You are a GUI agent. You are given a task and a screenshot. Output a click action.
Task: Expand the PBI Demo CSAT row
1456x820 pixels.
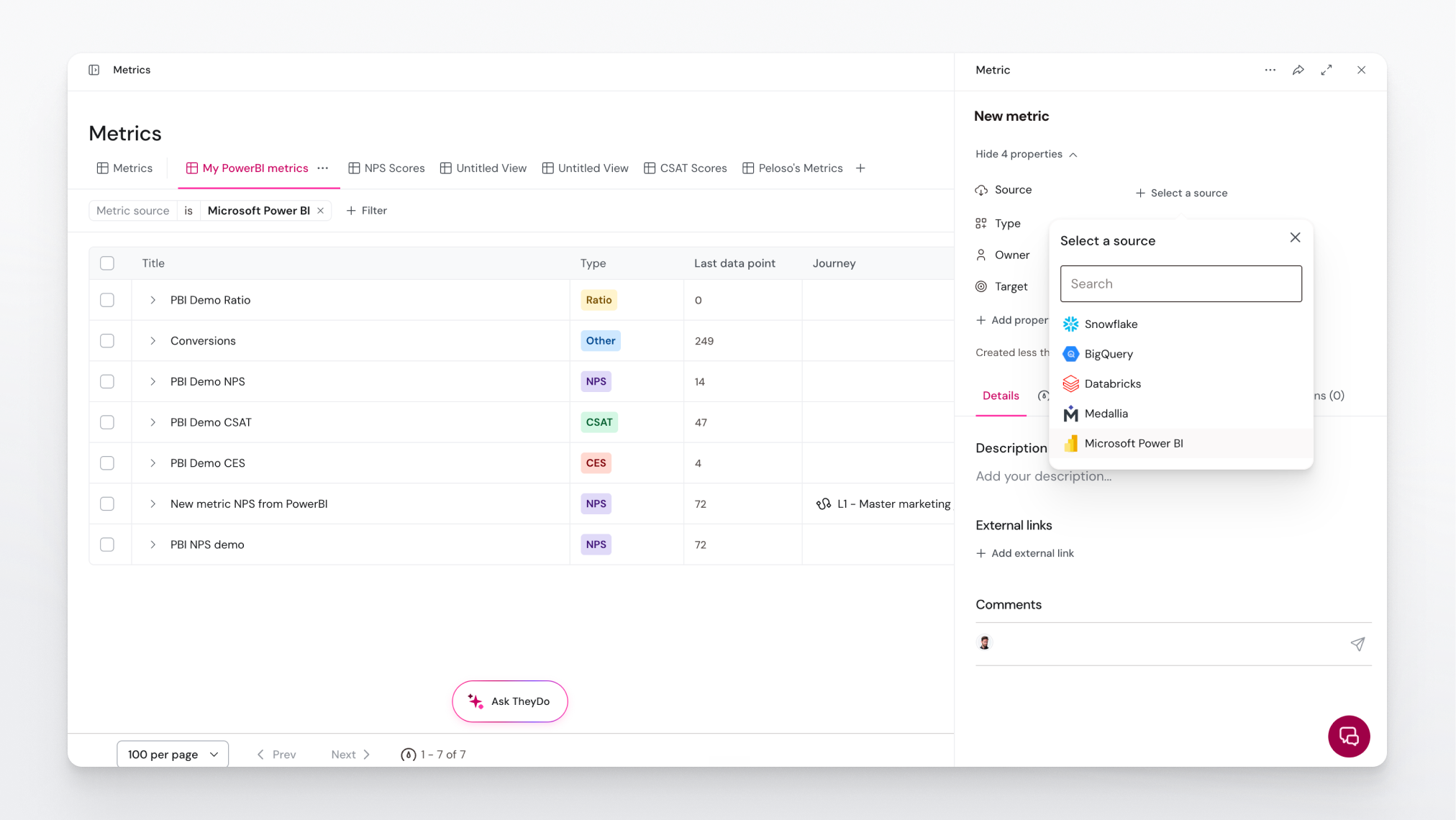click(153, 422)
